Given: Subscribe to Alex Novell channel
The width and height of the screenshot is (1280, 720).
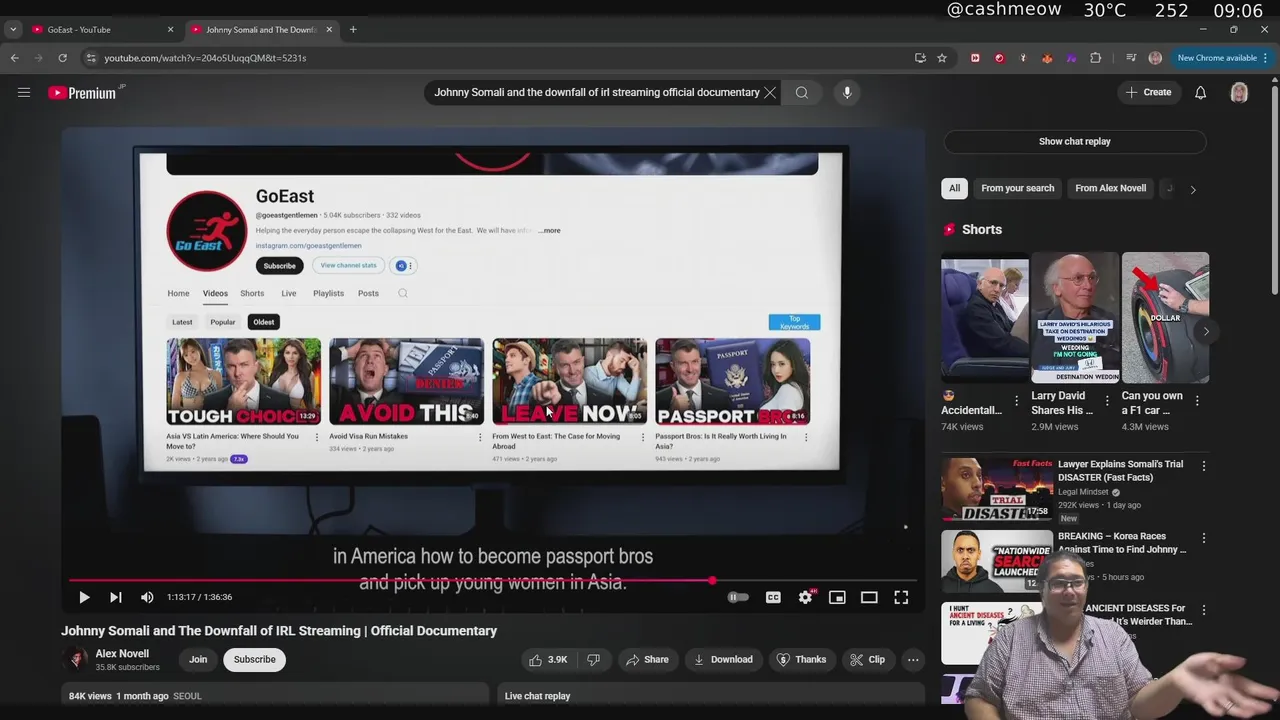Looking at the screenshot, I should click(254, 659).
